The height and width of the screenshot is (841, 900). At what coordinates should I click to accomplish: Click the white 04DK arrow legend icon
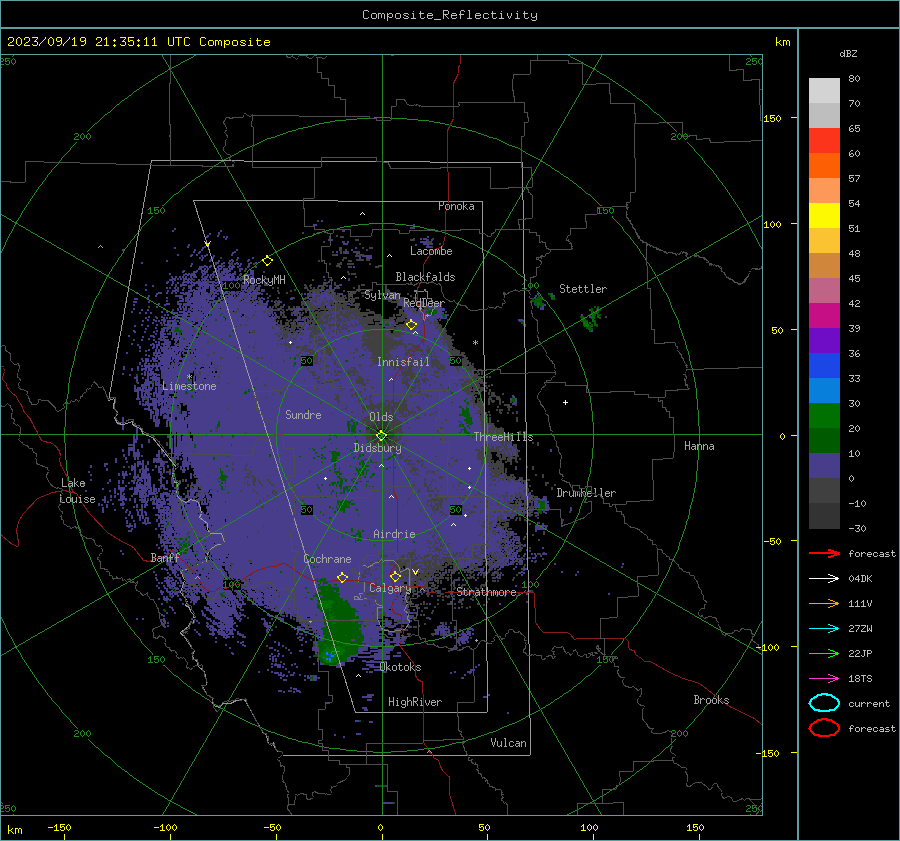824,578
